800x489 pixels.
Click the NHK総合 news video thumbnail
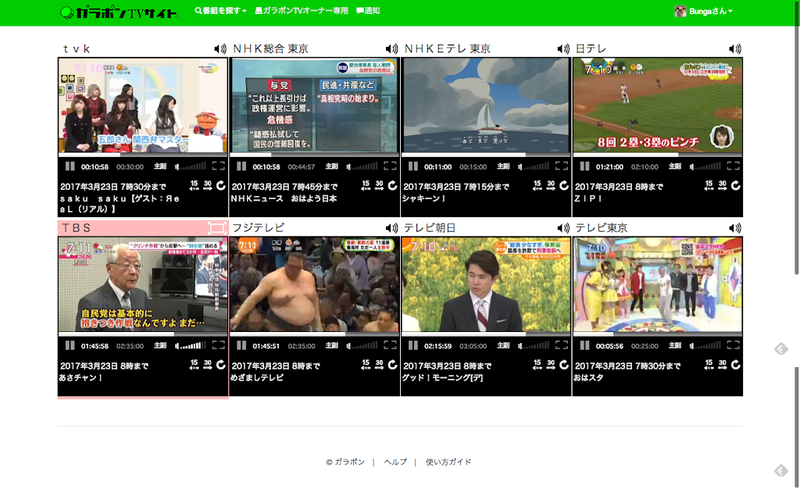tap(315, 105)
